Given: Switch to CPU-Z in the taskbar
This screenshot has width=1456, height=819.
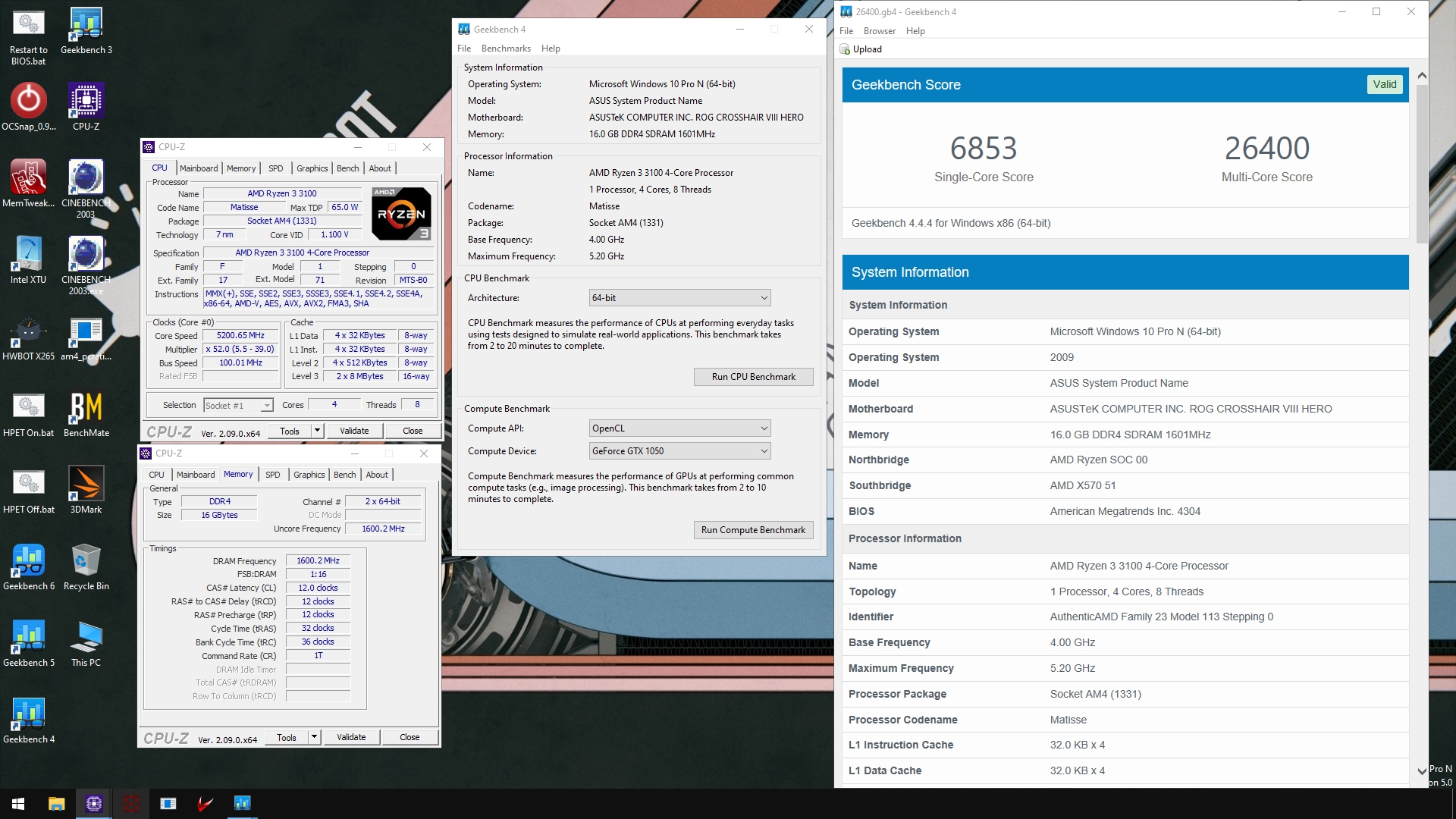Looking at the screenshot, I should 94,804.
